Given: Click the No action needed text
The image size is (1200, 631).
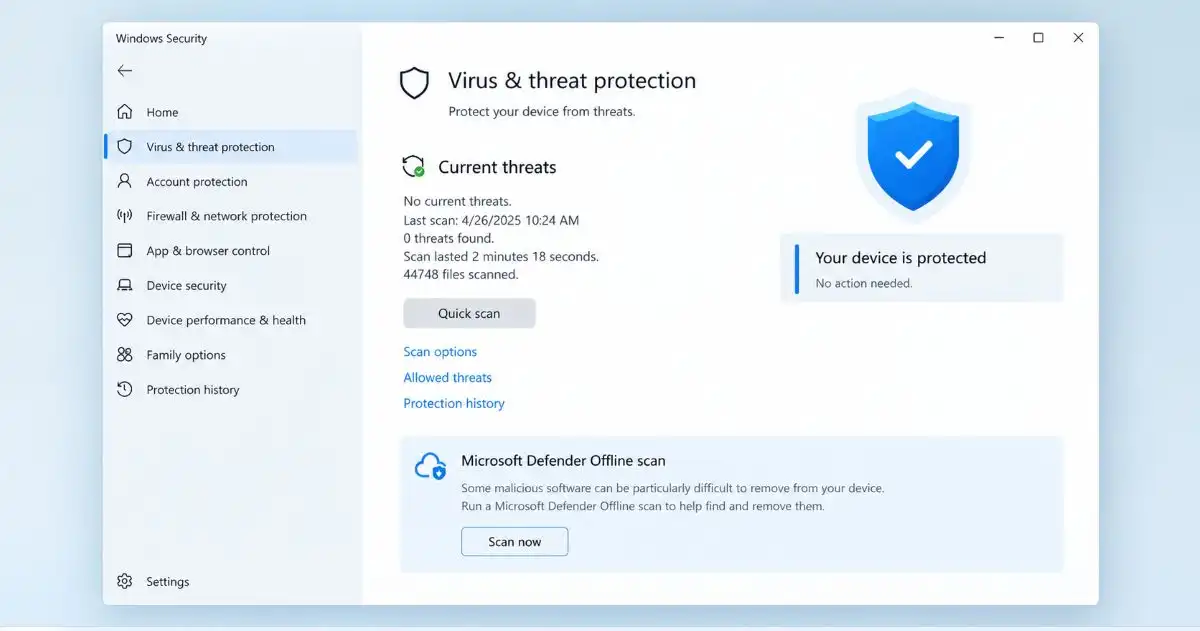Looking at the screenshot, I should [864, 284].
